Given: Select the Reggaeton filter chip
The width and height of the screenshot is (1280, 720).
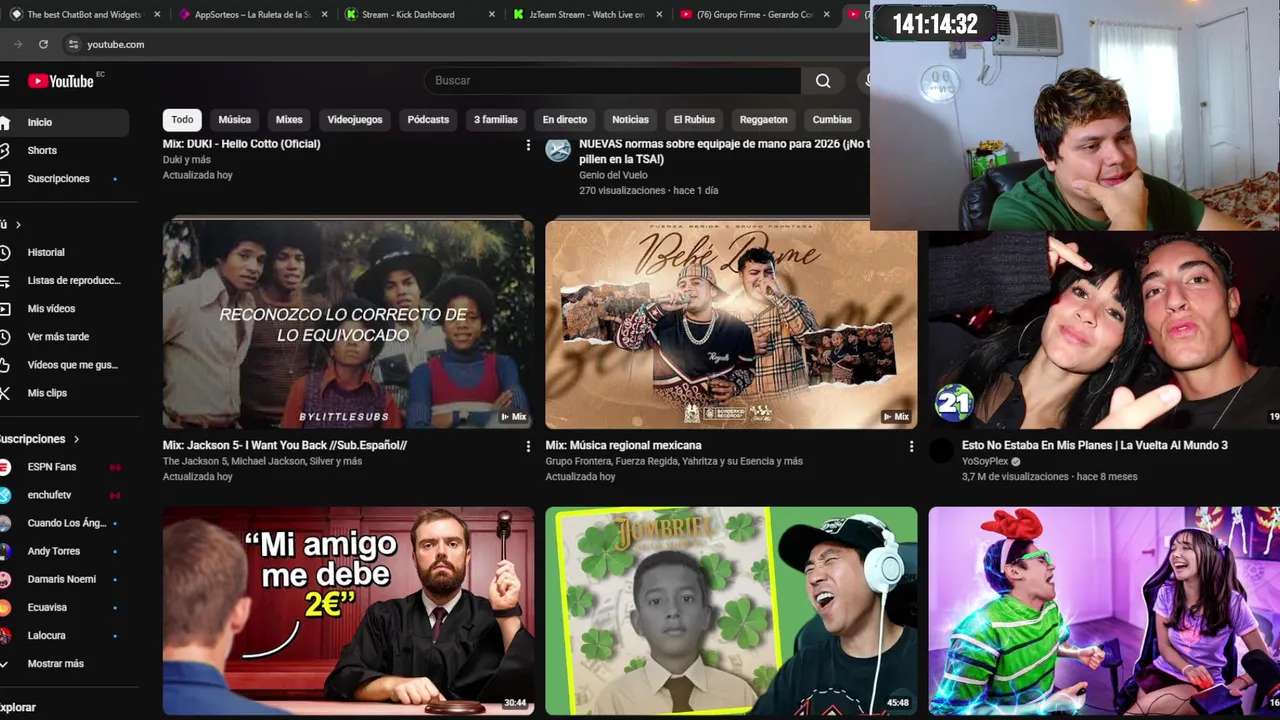Looking at the screenshot, I should (764, 120).
